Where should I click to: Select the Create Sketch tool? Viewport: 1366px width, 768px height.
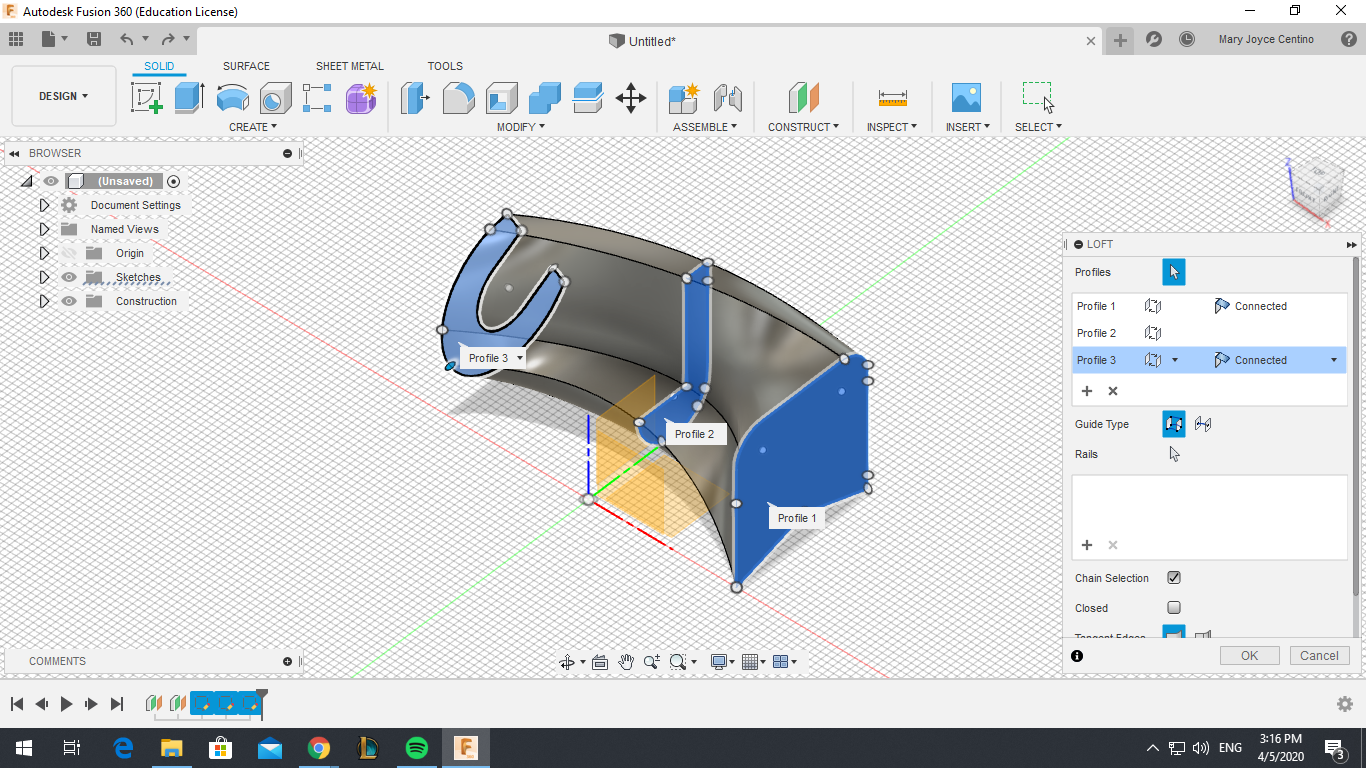click(x=148, y=98)
